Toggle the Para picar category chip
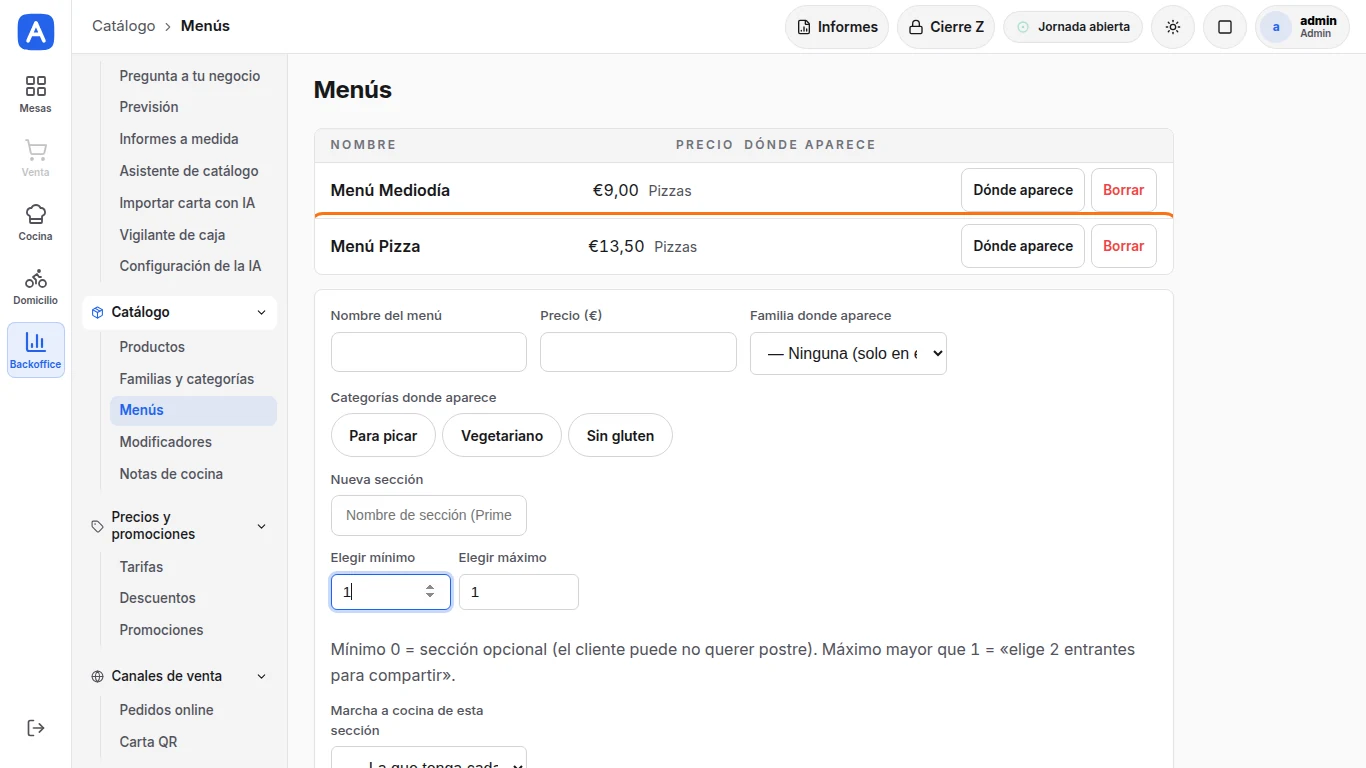 (x=383, y=436)
